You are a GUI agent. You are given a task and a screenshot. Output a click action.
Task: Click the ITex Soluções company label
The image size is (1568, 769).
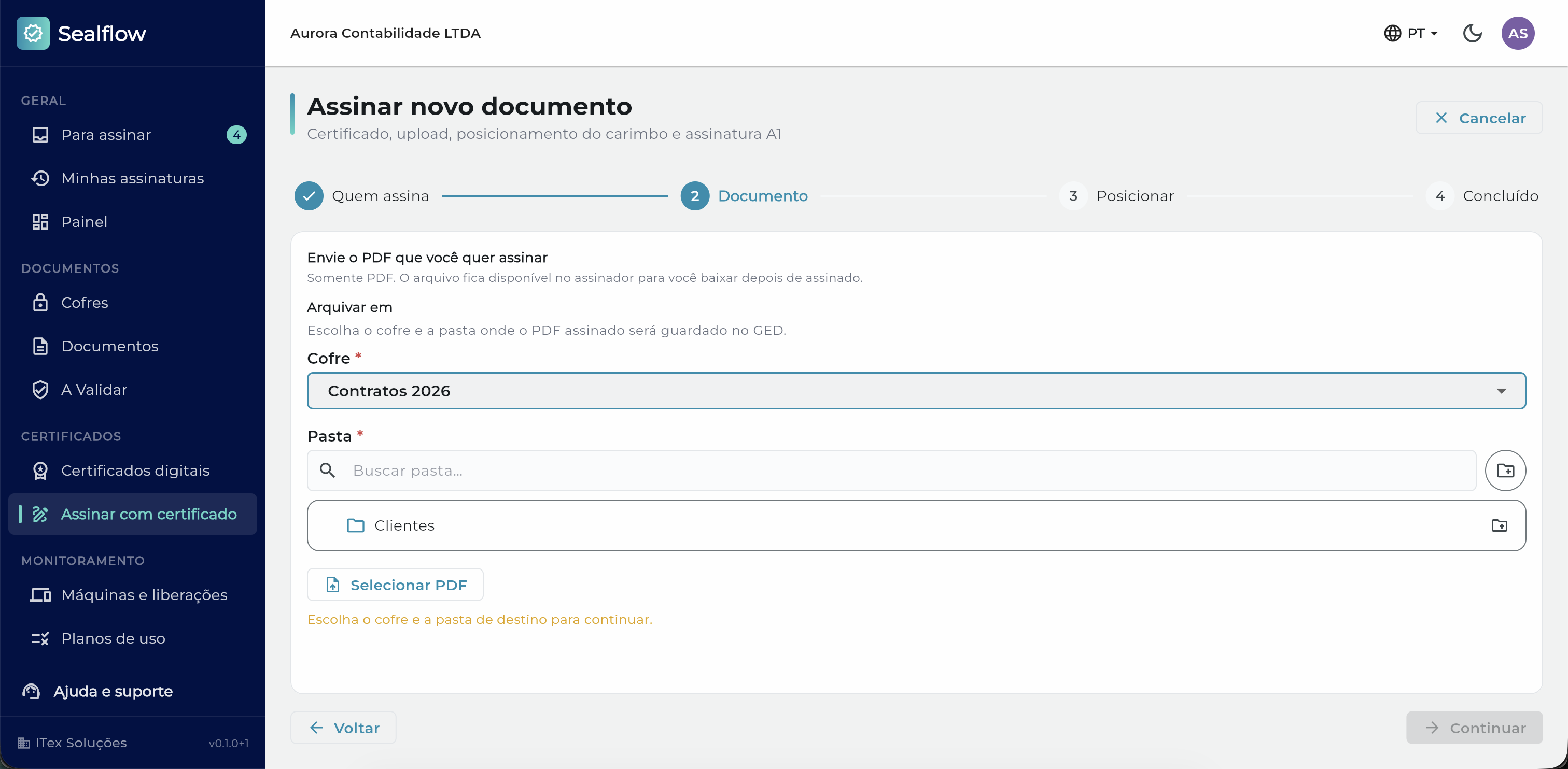81,743
